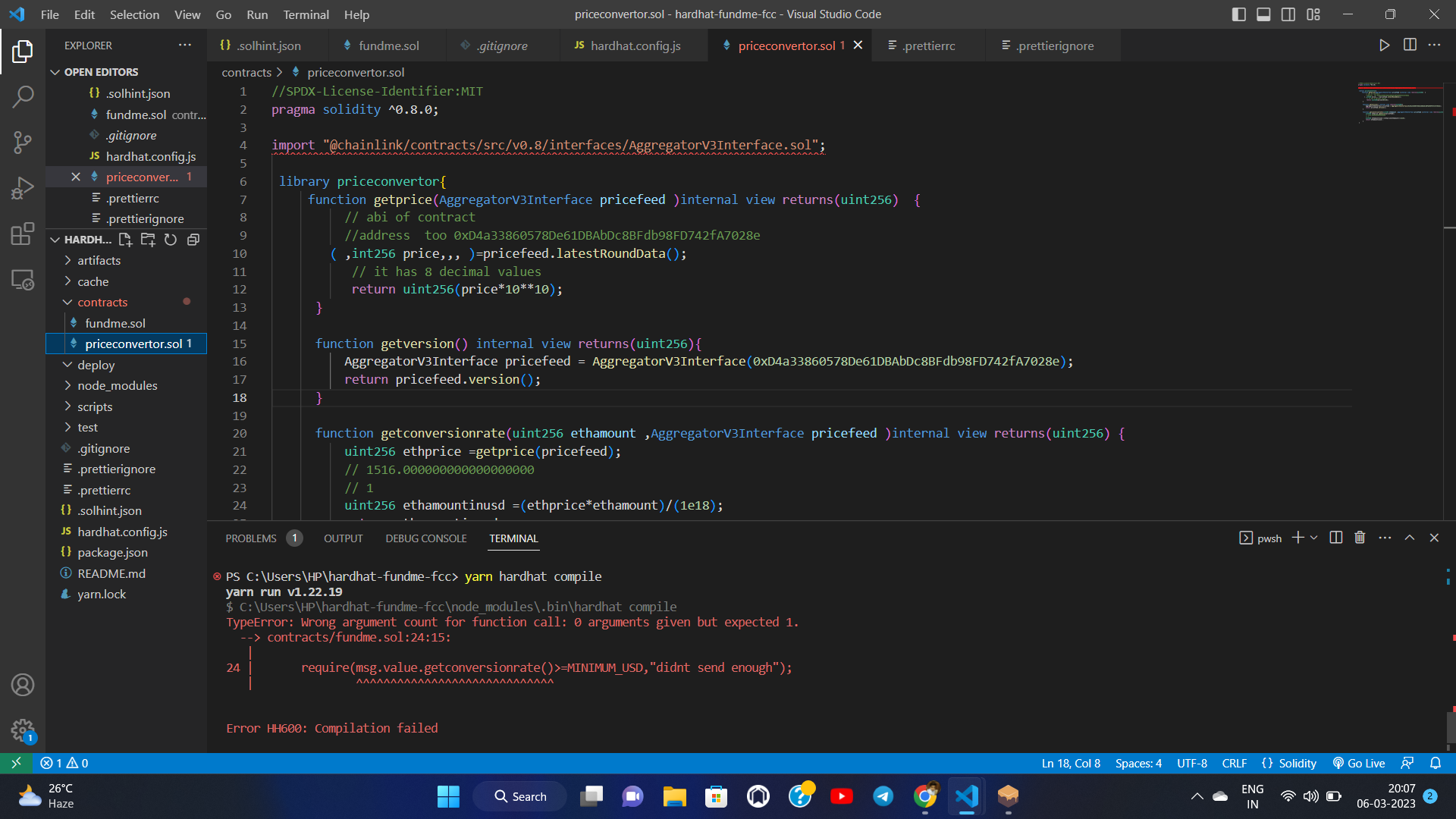Switch to the PROBLEMS panel tab

point(251,538)
